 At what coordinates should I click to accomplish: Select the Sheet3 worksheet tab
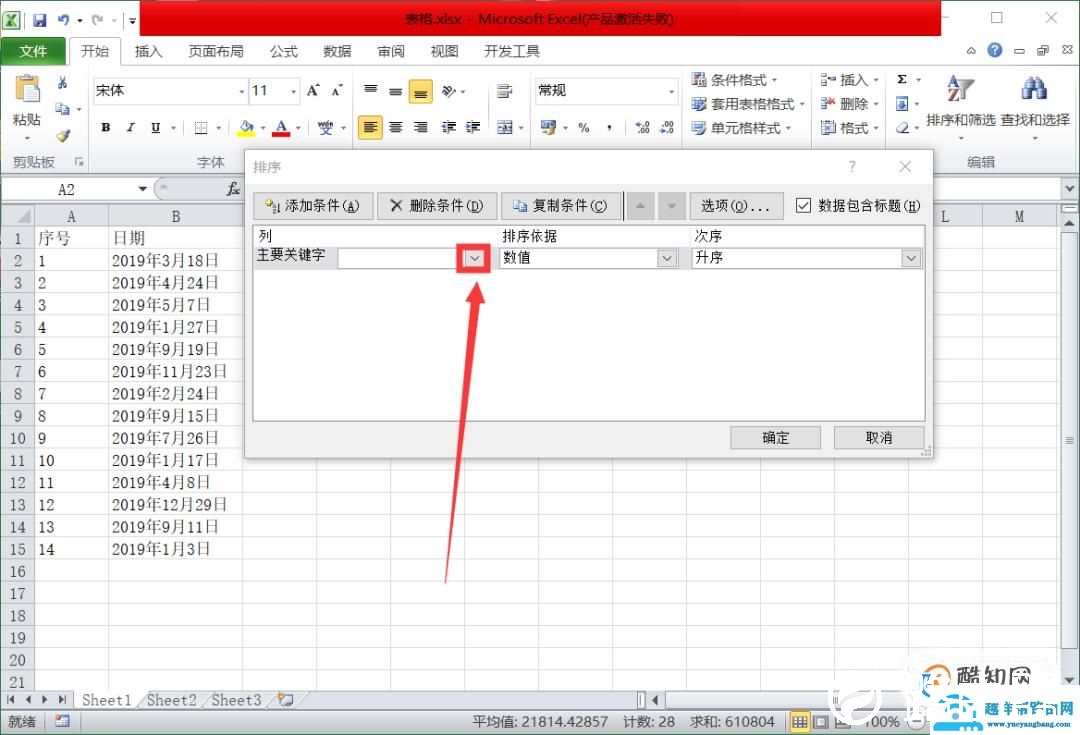click(x=236, y=700)
